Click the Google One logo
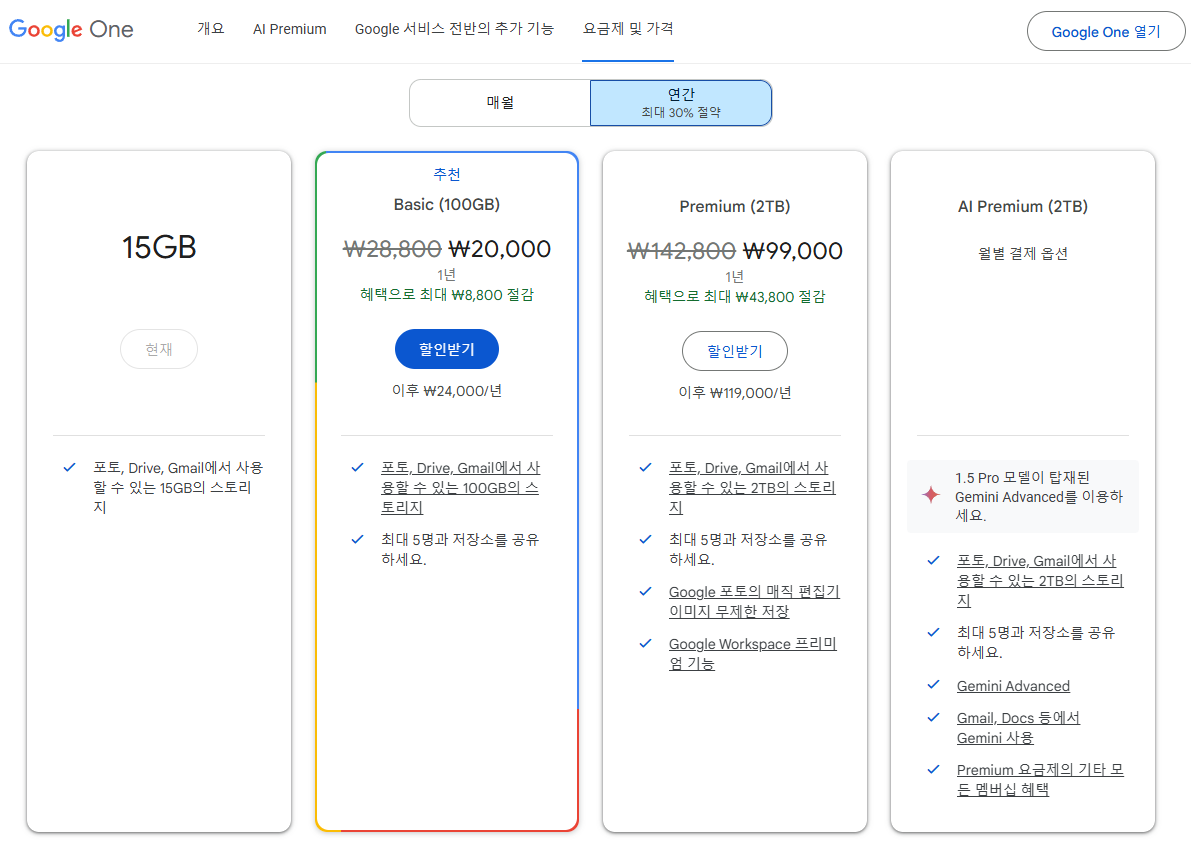Image resolution: width=1191 pixels, height=855 pixels. (x=70, y=30)
